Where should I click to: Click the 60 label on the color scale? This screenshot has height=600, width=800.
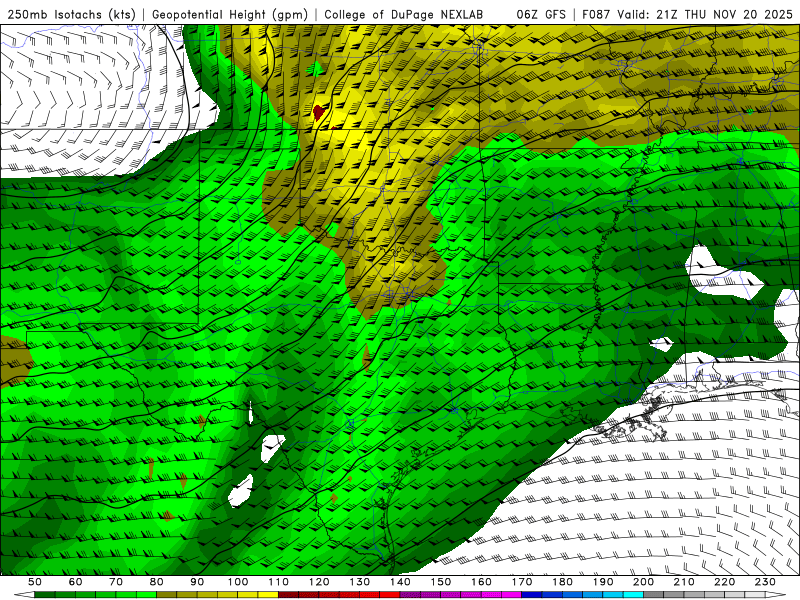(x=75, y=582)
